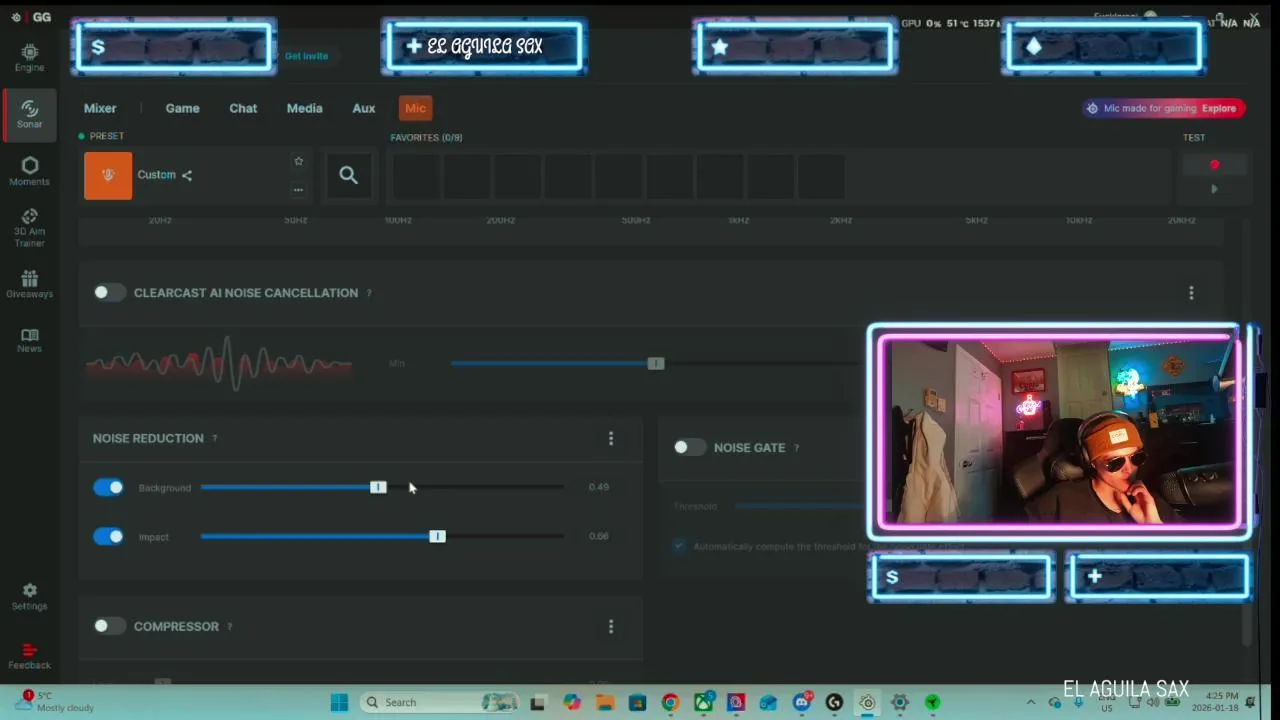Open Logitech G HUB taskbar icon

click(x=834, y=702)
